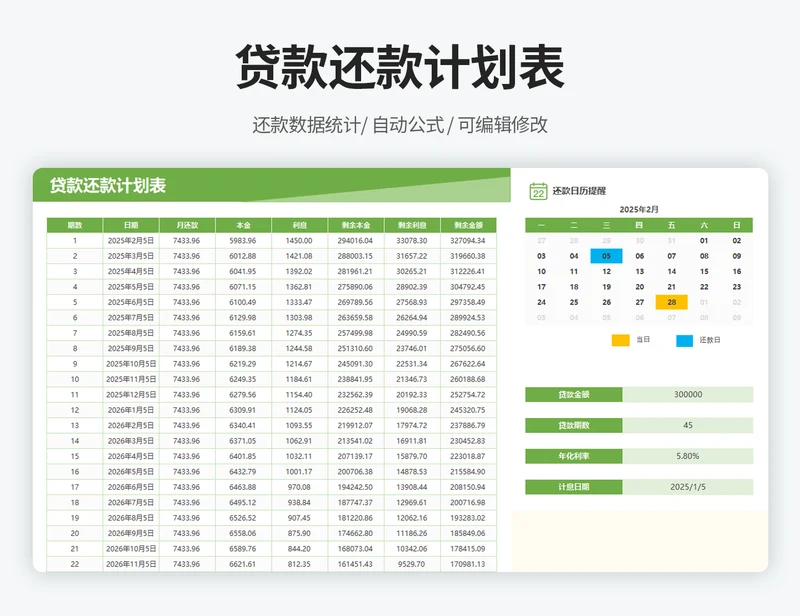
Task: Select remaining interest cell 9529.70
Action: pos(412,564)
